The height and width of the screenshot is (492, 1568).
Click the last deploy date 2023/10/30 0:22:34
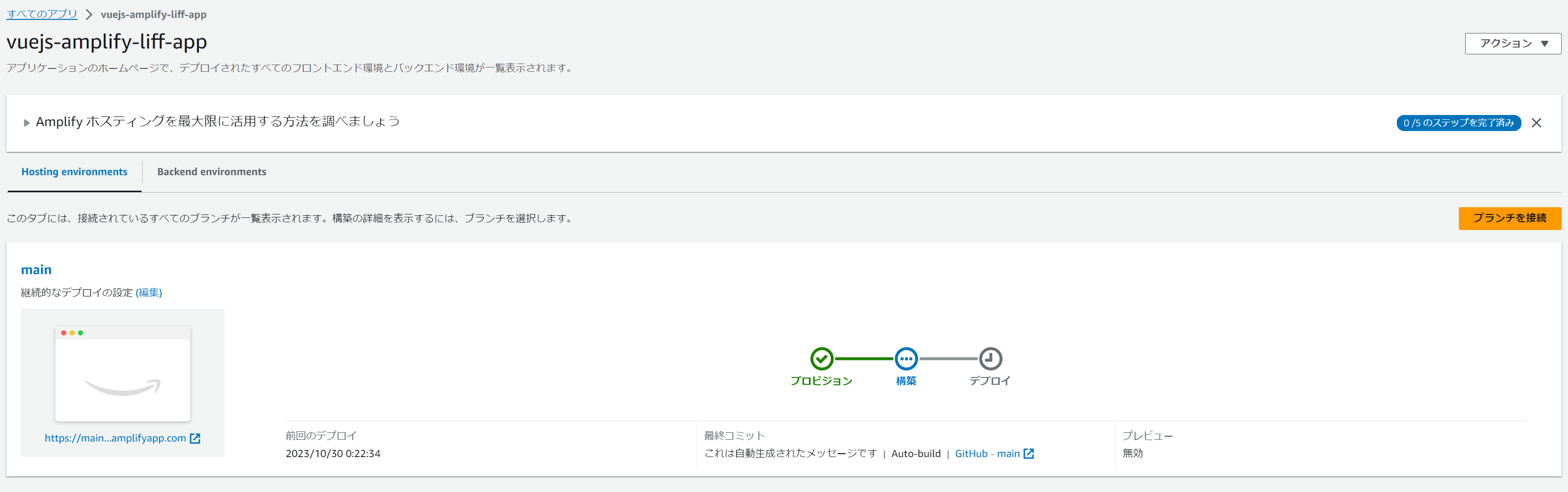coord(333,454)
